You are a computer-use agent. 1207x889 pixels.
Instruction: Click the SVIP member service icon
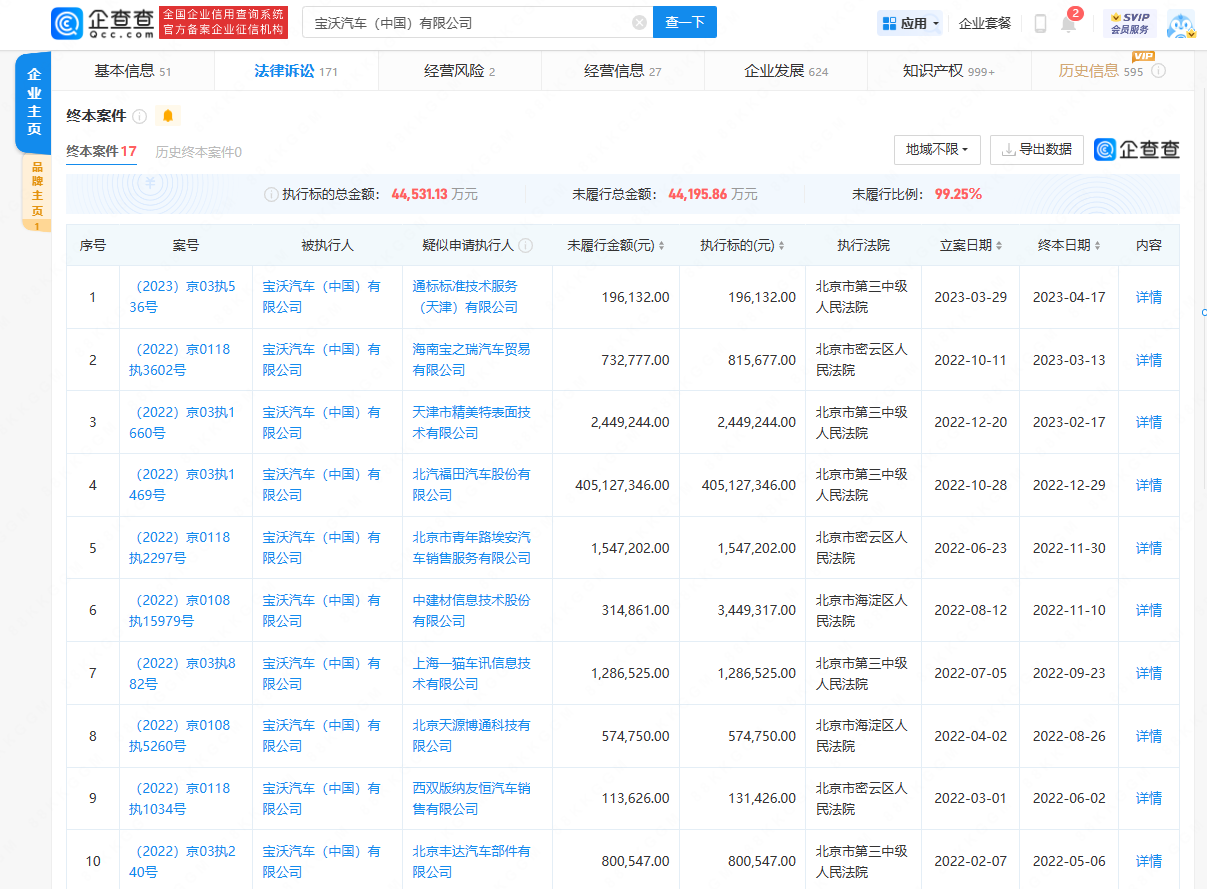tap(1130, 23)
